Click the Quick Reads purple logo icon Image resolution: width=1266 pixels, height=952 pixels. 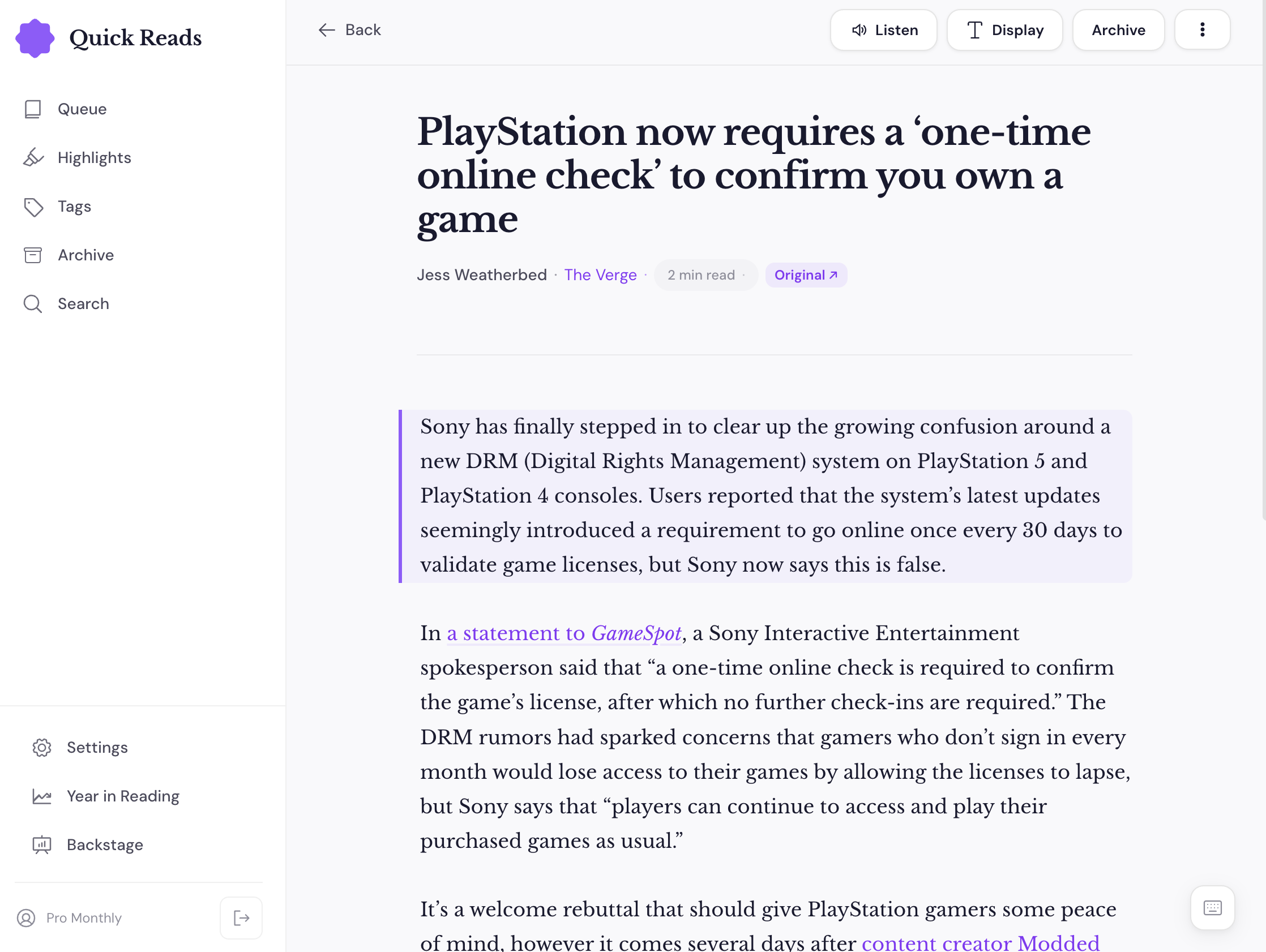(x=35, y=38)
